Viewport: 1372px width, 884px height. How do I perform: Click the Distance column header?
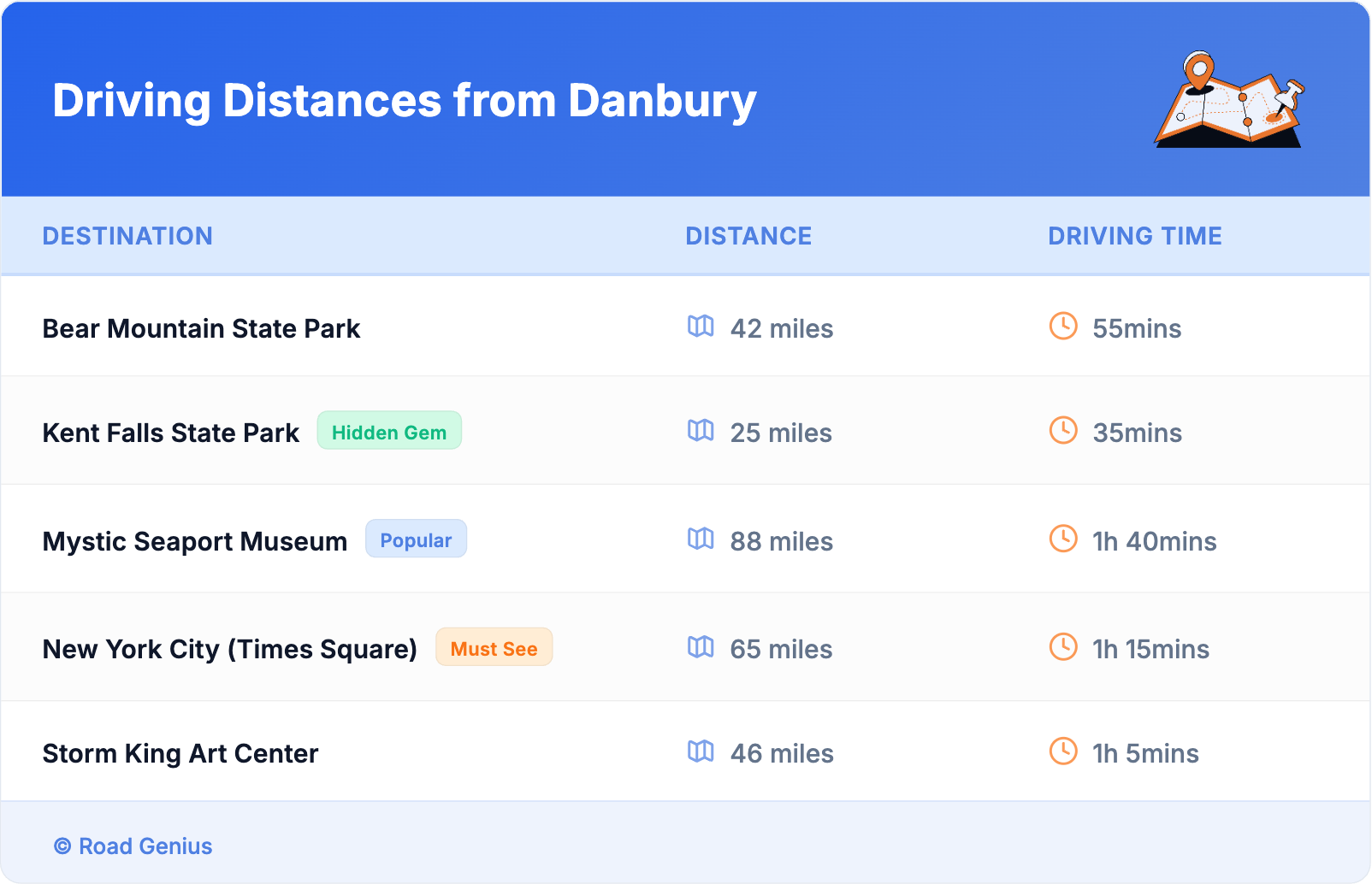748,236
